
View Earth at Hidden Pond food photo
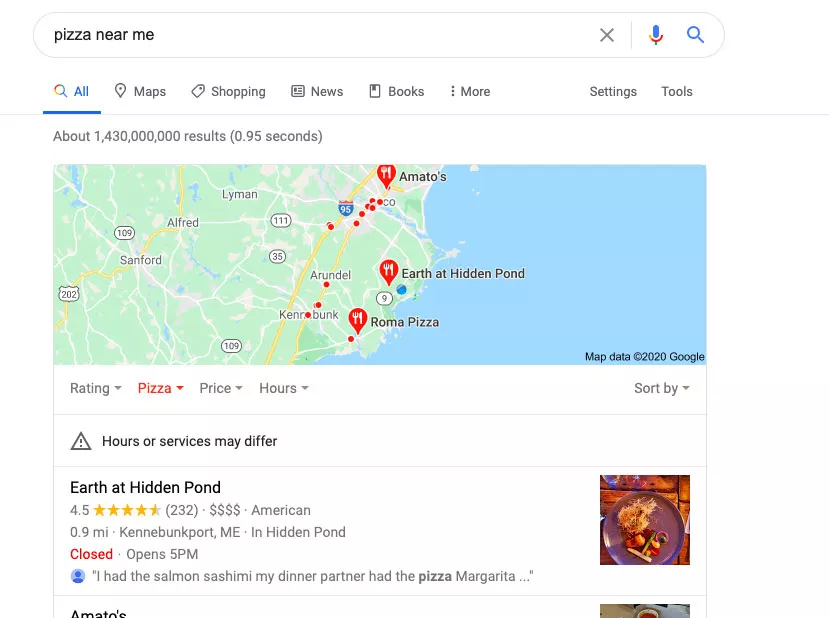click(644, 520)
